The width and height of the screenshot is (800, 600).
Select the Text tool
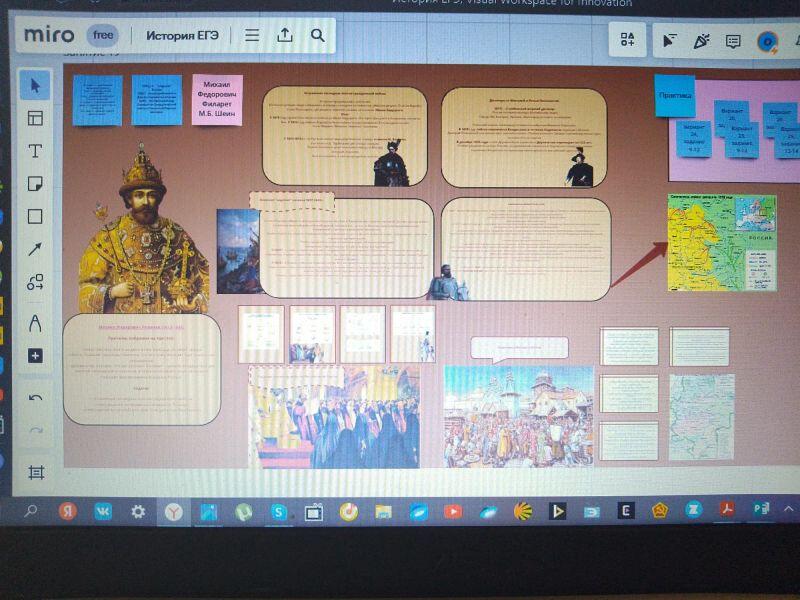[36, 151]
